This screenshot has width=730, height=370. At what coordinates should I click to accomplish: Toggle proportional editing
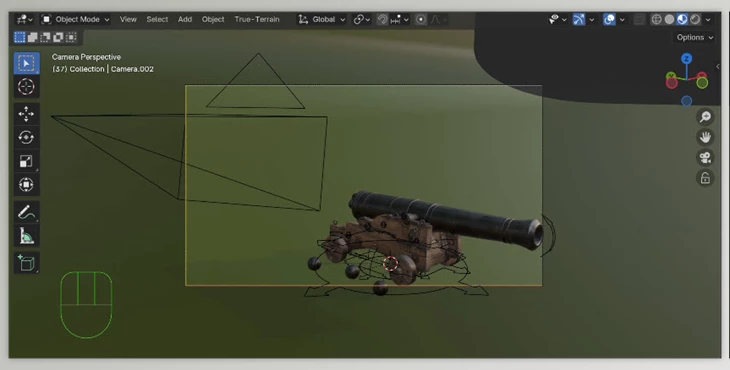[x=421, y=20]
